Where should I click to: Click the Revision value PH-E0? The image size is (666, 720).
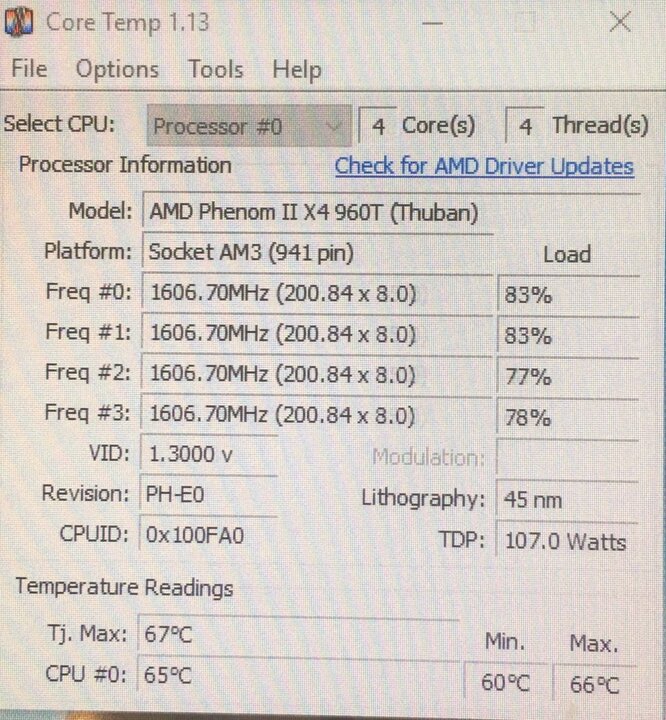208,495
